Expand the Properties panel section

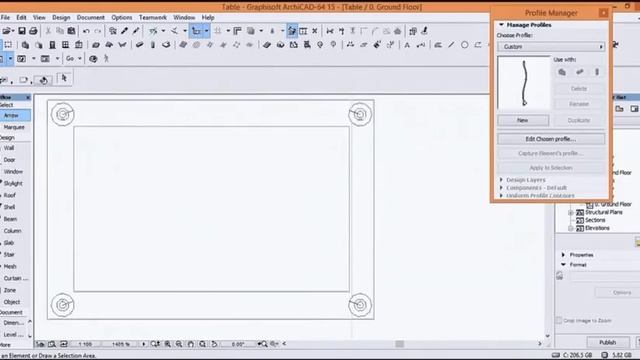(564, 255)
